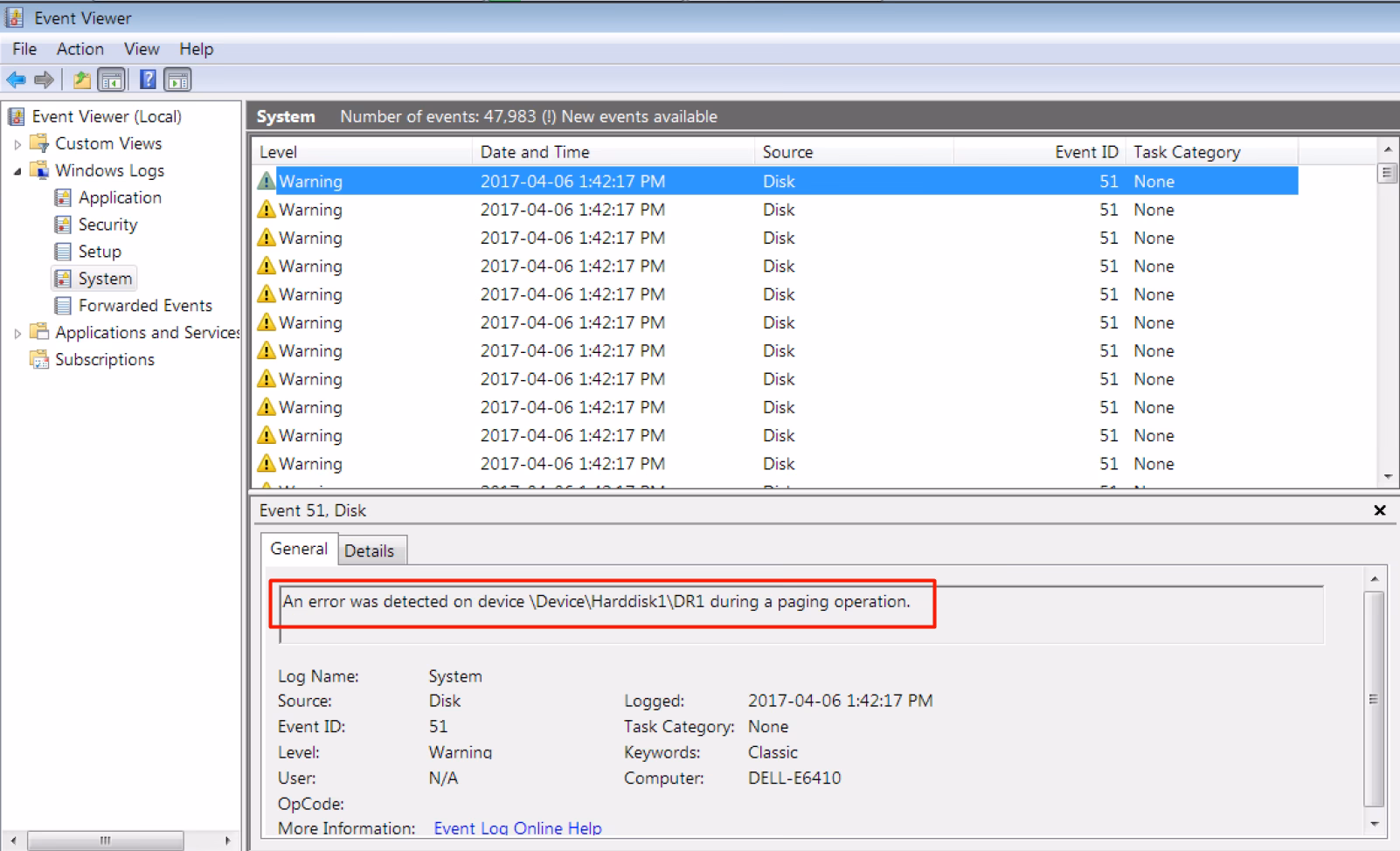Select Event Viewer (Local) root node
This screenshot has width=1400, height=851.
[x=107, y=116]
